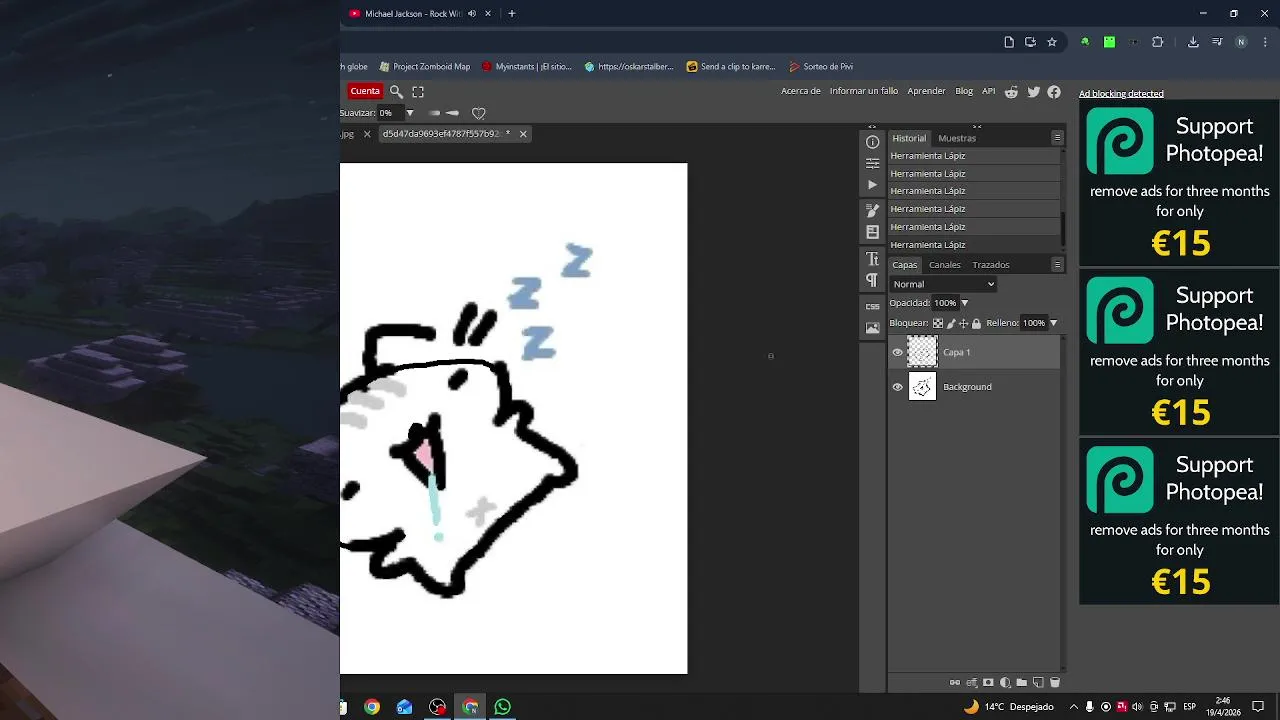Switch to the Muestras tab
The height and width of the screenshot is (720, 1280).
point(957,138)
